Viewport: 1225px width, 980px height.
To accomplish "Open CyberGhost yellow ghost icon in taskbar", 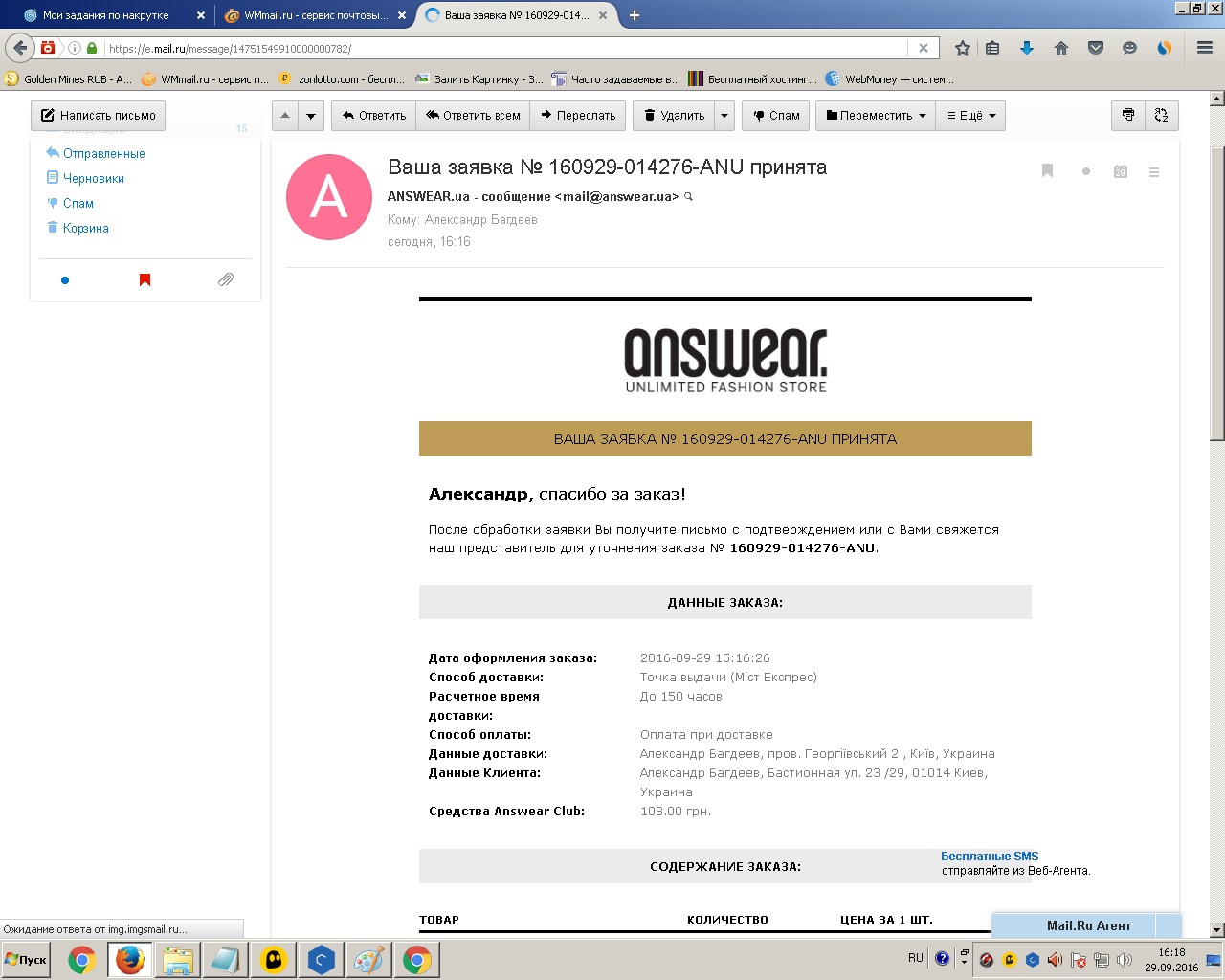I will pos(273,960).
